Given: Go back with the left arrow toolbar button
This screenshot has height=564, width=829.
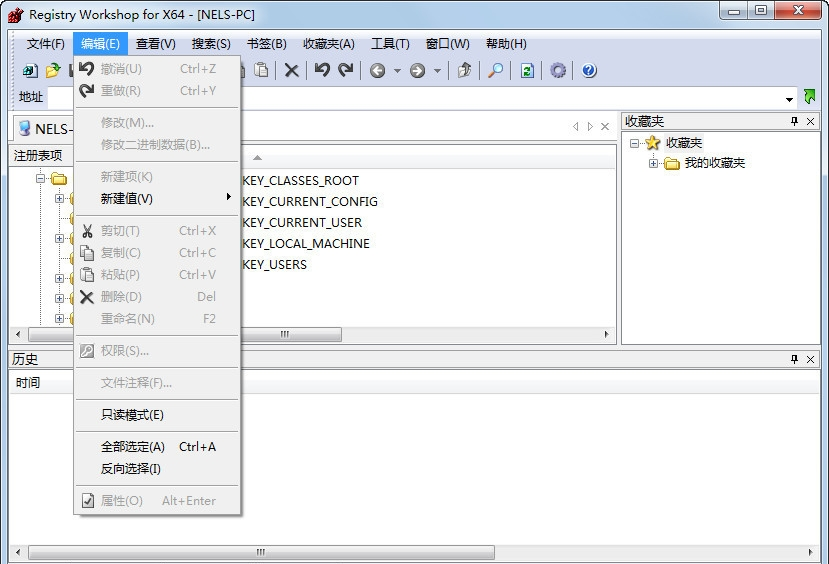Looking at the screenshot, I should 377,70.
